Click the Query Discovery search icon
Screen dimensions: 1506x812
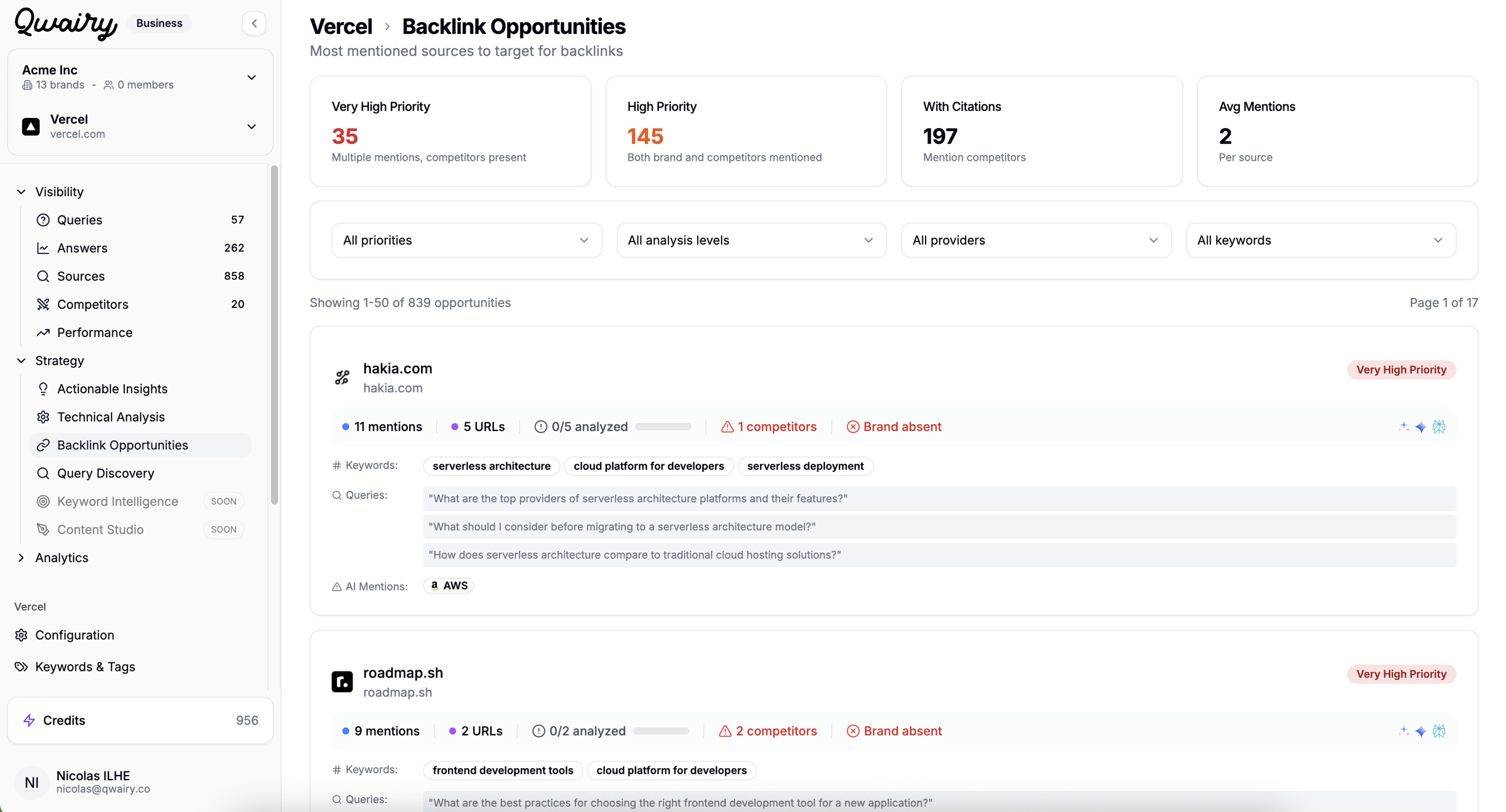[x=43, y=473]
